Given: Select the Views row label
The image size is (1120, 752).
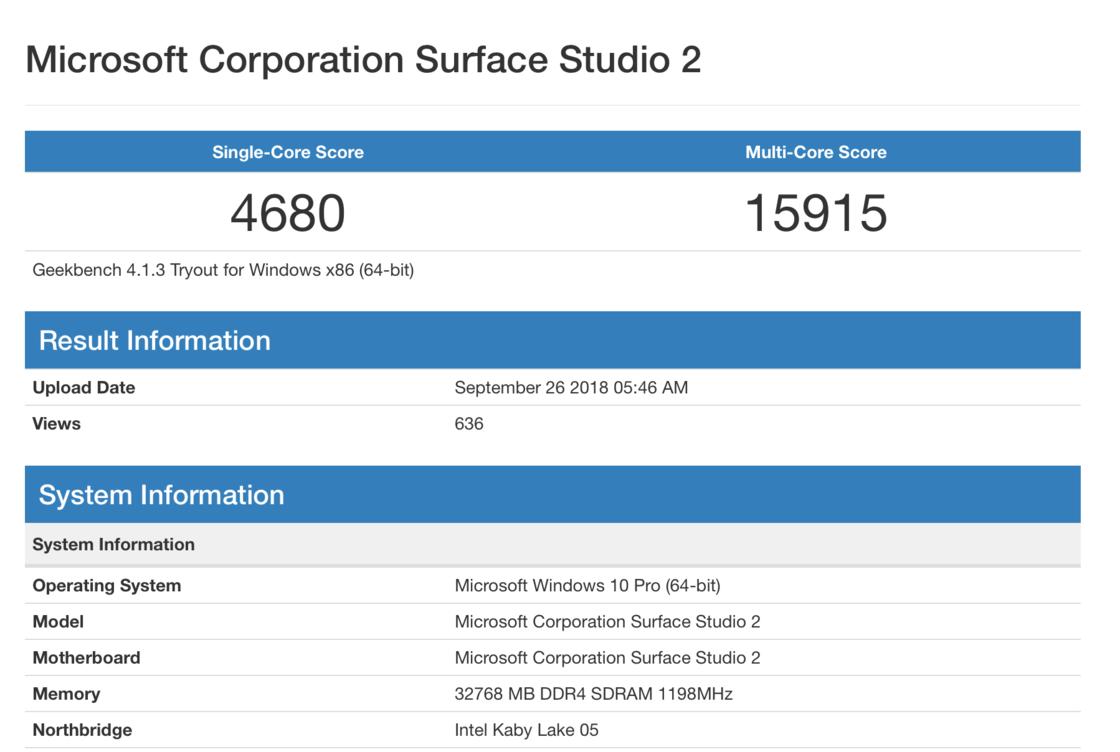Looking at the screenshot, I should click(57, 423).
